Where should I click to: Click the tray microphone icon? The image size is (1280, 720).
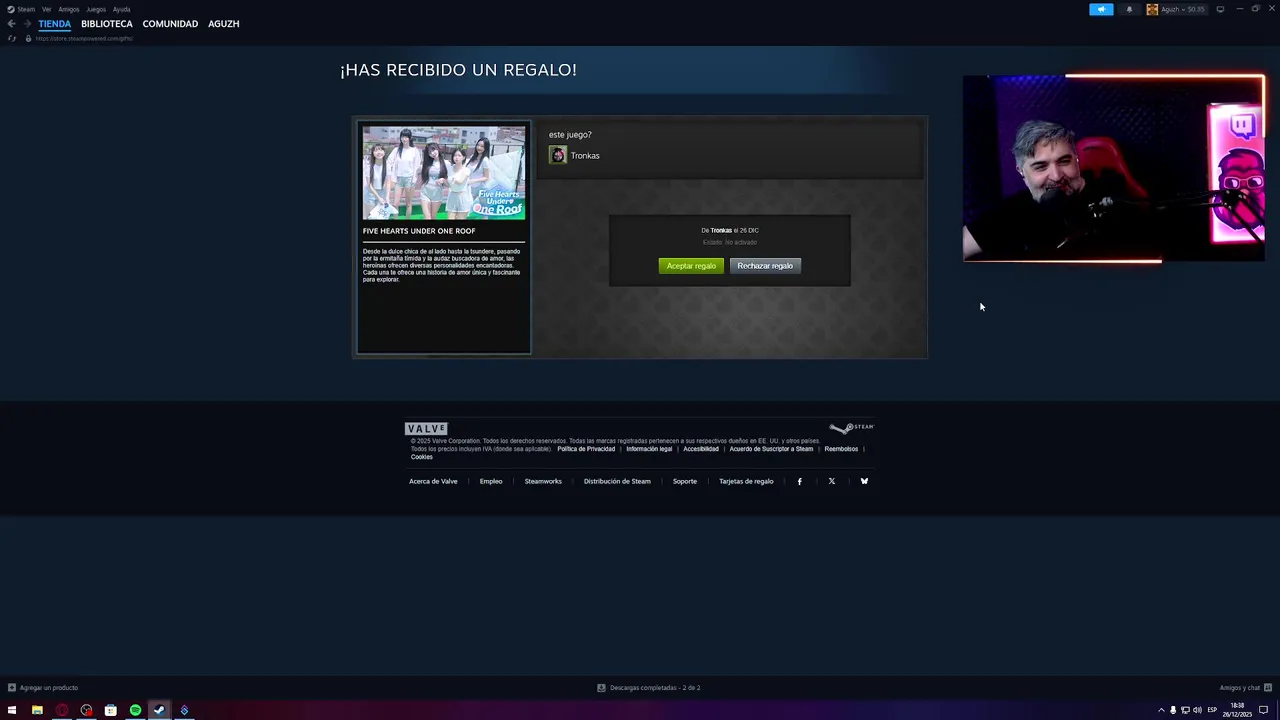click(1173, 710)
